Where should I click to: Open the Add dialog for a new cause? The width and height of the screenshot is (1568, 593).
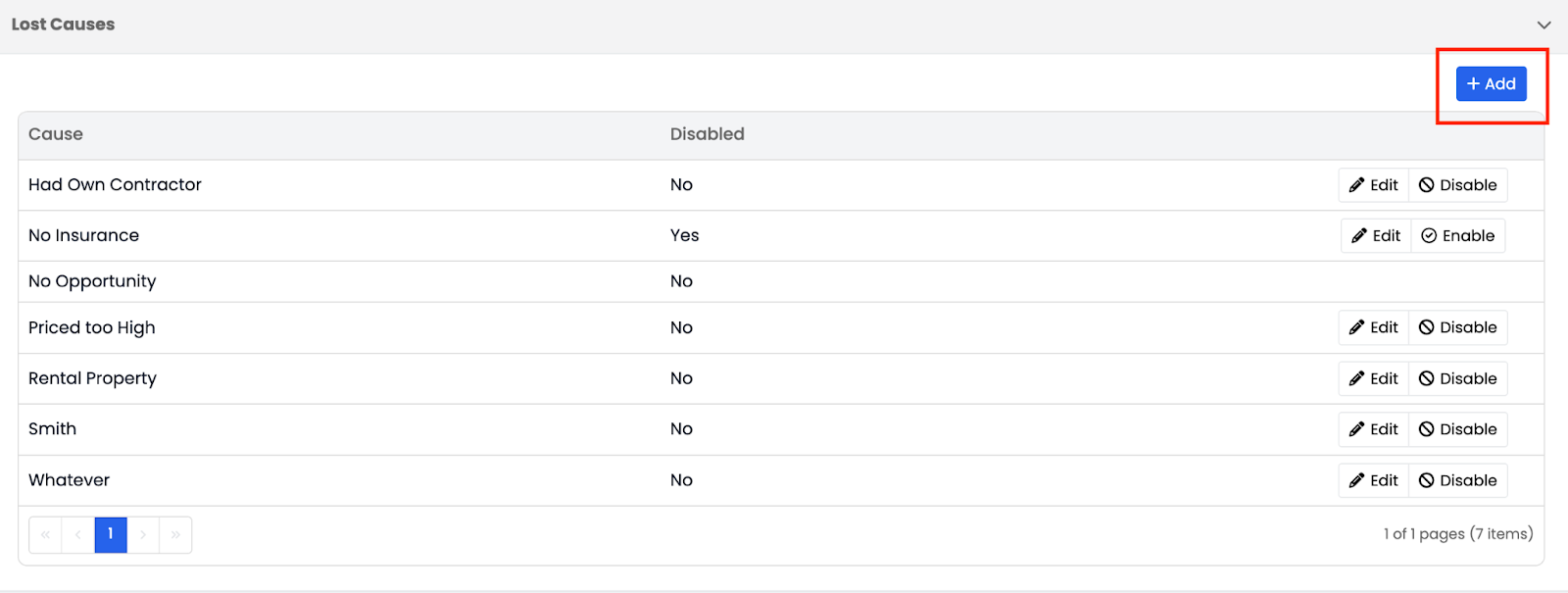tap(1490, 83)
